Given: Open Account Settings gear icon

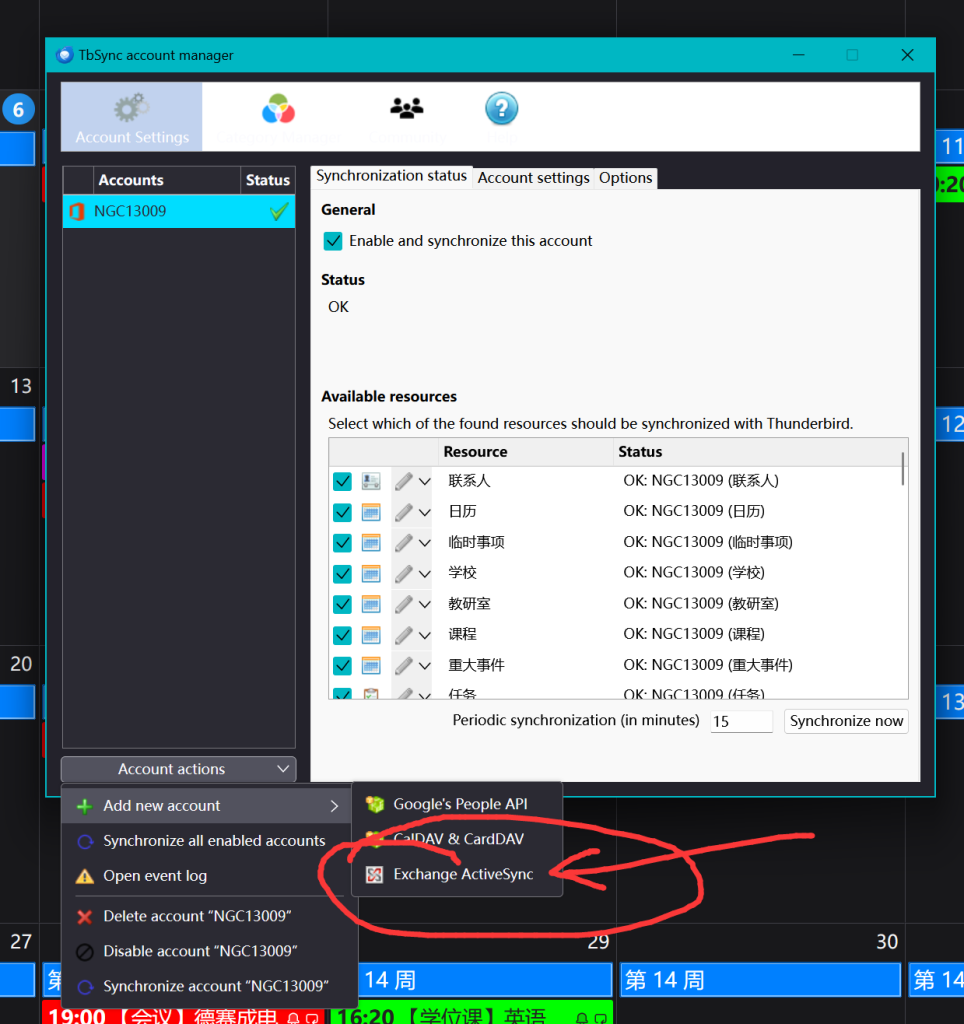Looking at the screenshot, I should [x=131, y=108].
